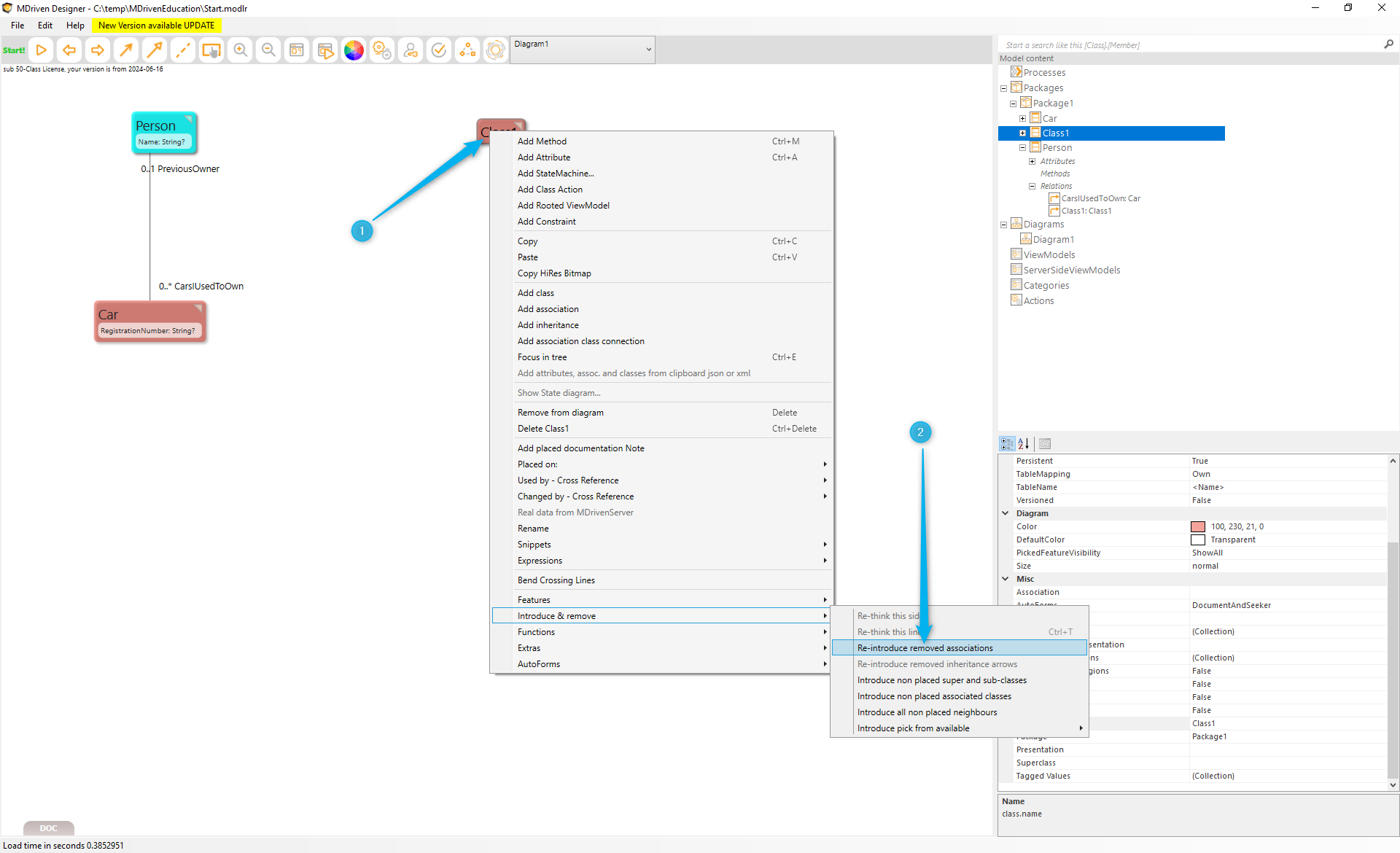
Task: Click the search magnifier in model tree
Action: pos(1388,44)
